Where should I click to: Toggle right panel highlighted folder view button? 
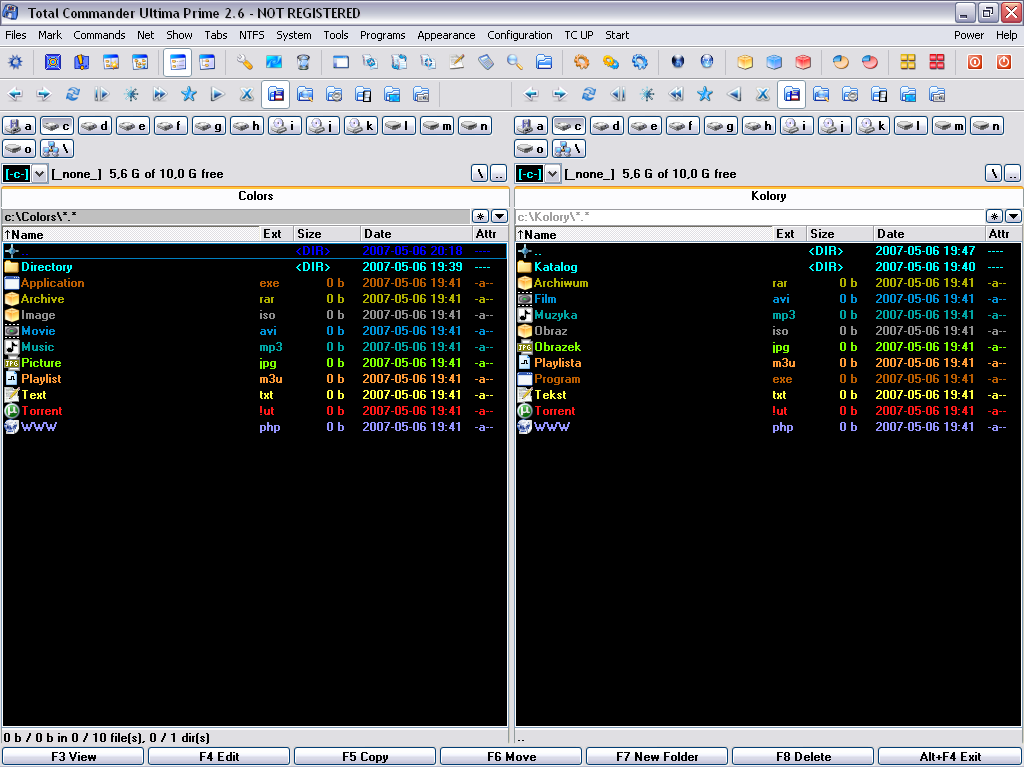(x=792, y=95)
